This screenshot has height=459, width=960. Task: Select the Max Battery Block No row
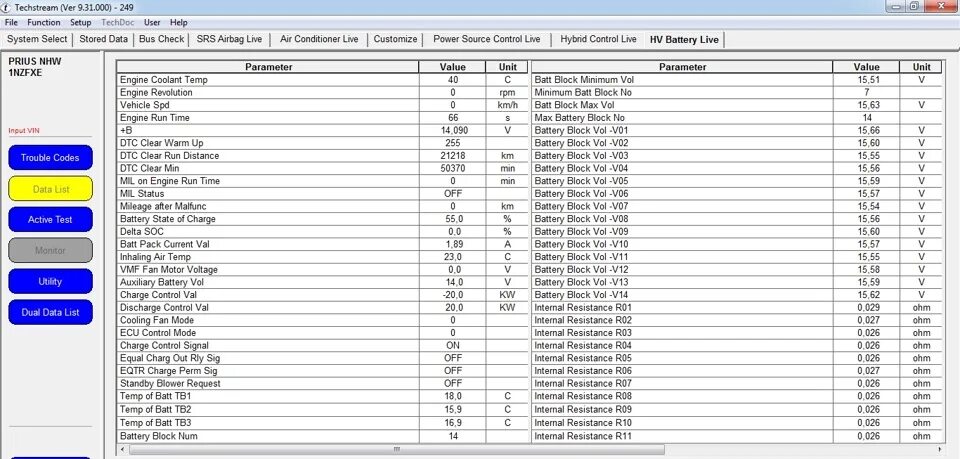tap(737, 118)
